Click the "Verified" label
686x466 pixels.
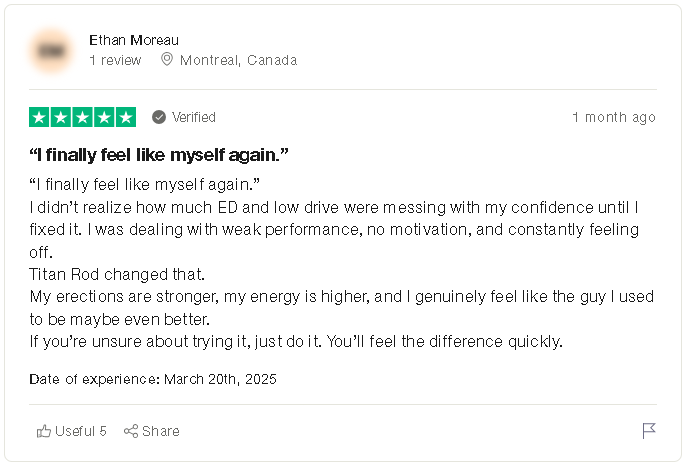click(x=194, y=117)
